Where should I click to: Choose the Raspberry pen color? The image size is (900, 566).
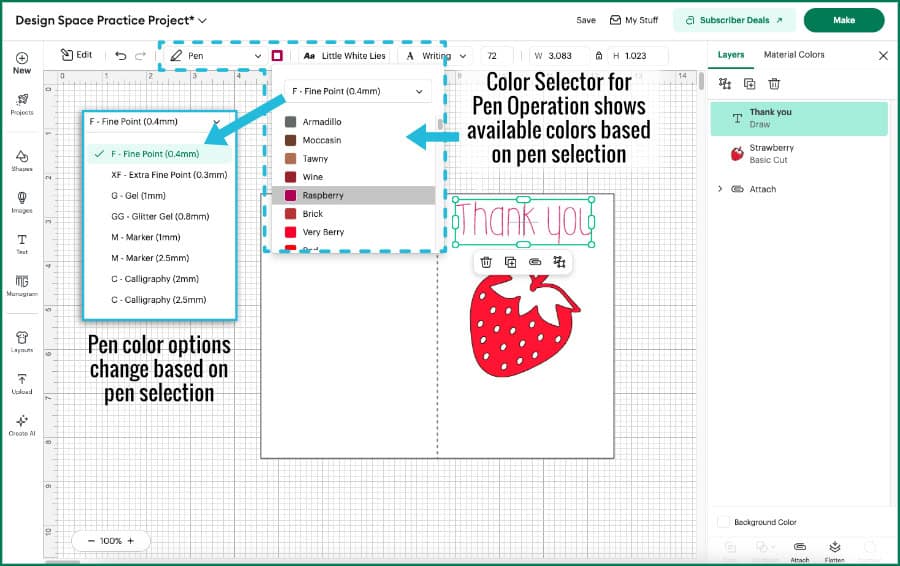point(353,195)
